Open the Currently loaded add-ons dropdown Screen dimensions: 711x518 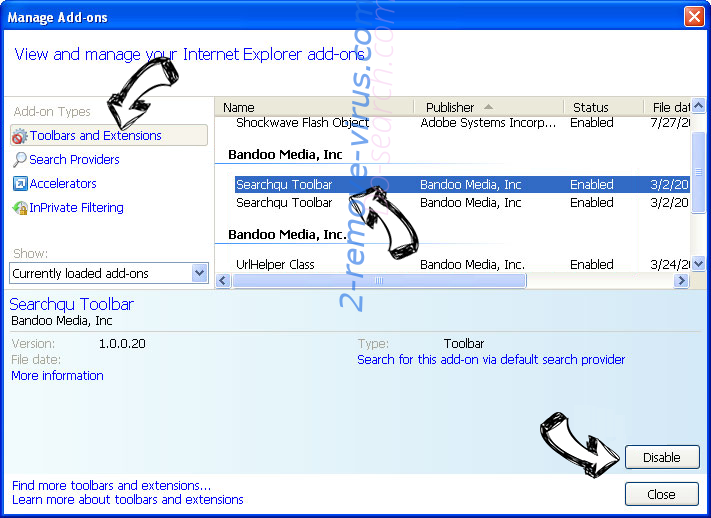(109, 274)
